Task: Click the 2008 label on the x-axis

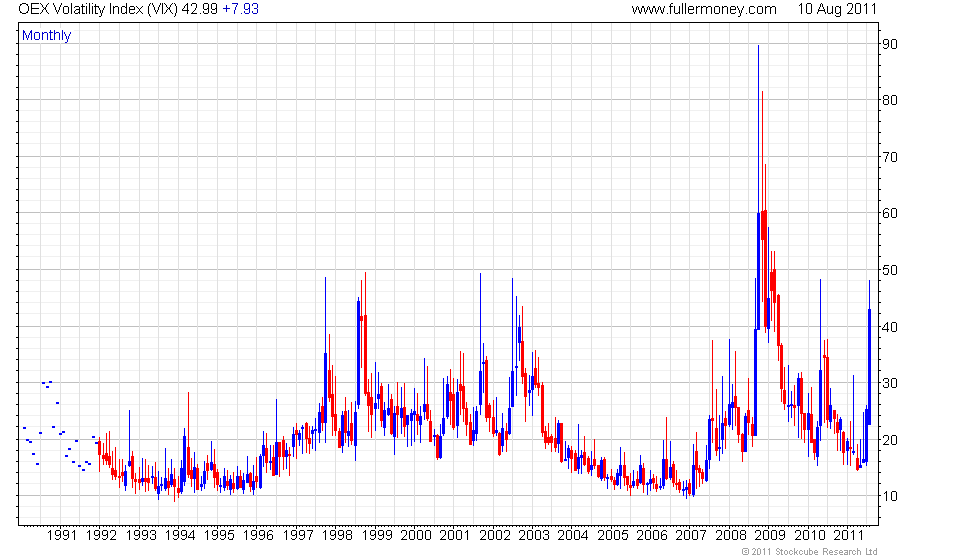Action: [x=731, y=536]
